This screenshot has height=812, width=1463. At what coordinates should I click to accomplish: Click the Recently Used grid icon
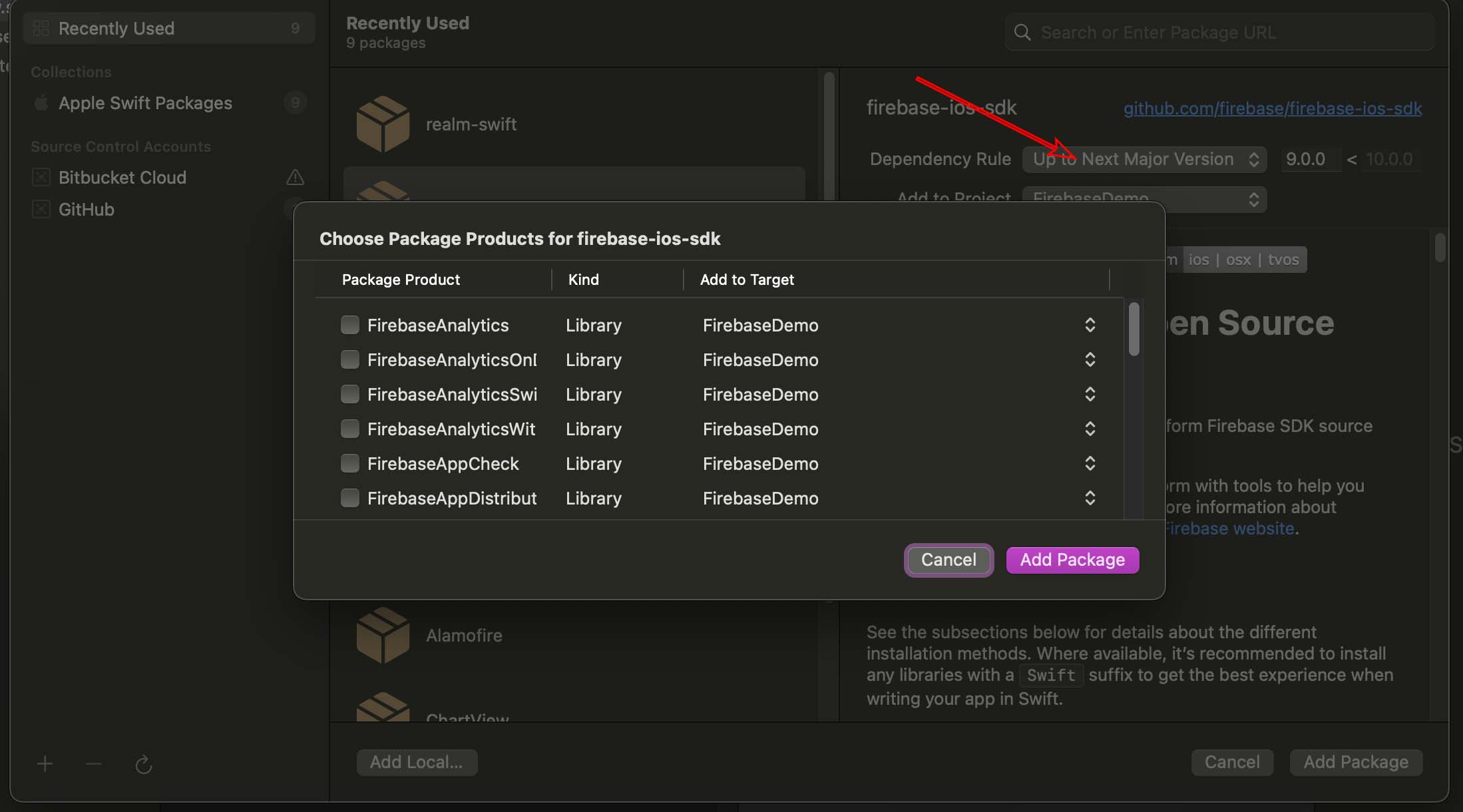click(41, 28)
